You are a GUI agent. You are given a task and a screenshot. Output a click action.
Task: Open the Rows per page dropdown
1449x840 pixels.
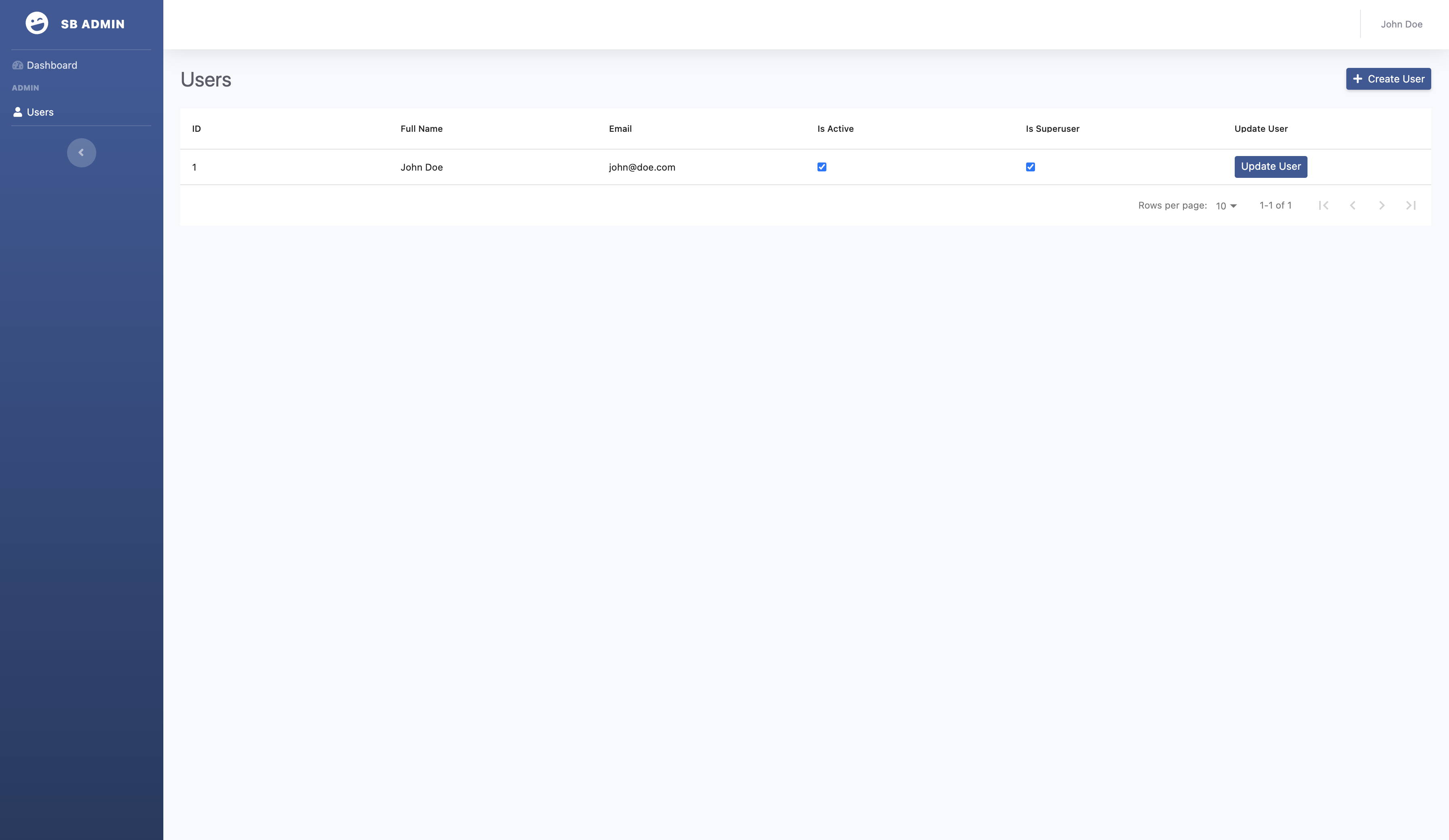[1226, 206]
